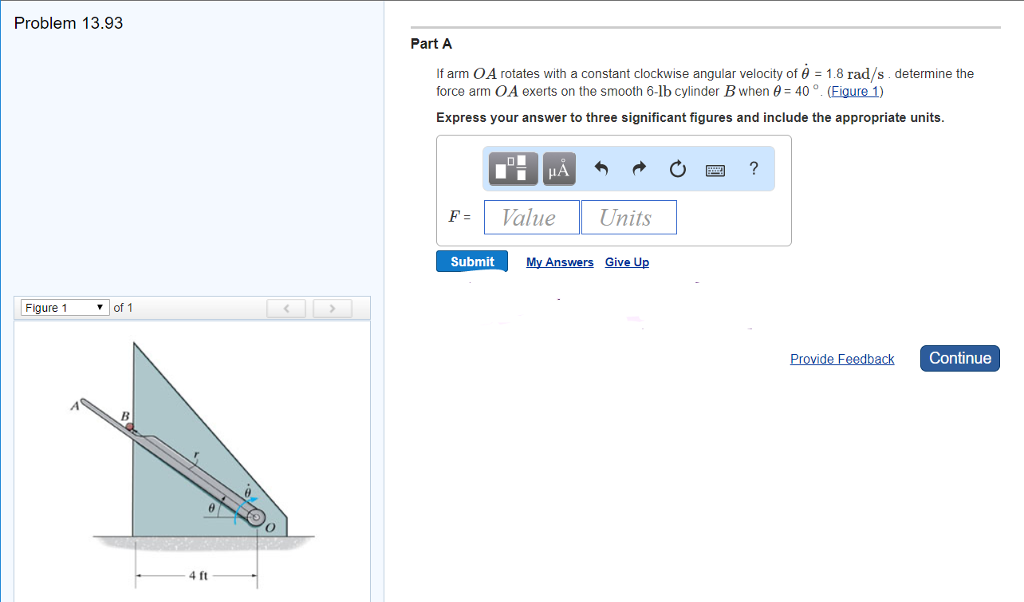Viewport: 1024px width, 602px height.
Task: Click Give Up
Action: coord(627,262)
